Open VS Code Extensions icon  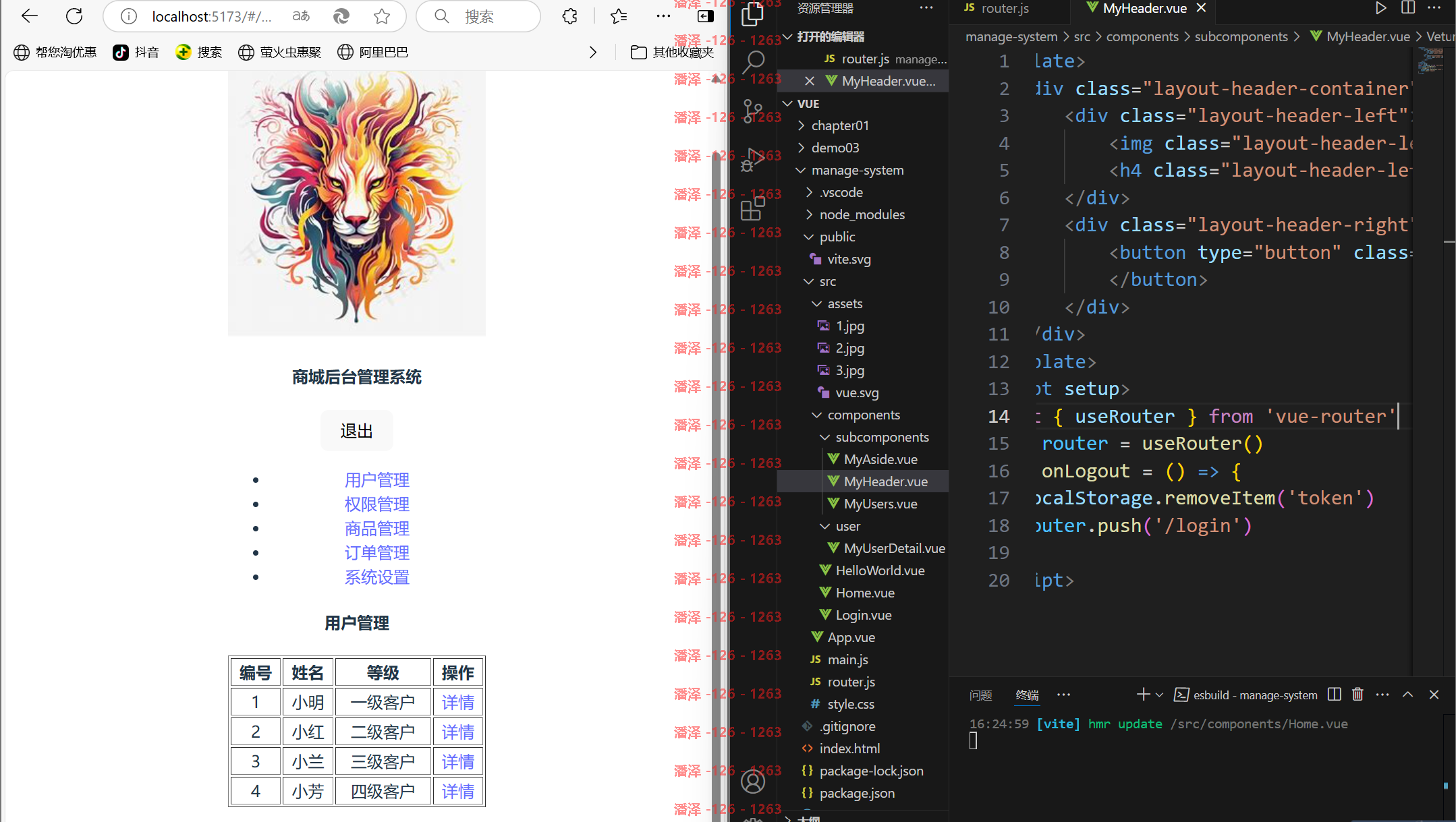(x=752, y=208)
